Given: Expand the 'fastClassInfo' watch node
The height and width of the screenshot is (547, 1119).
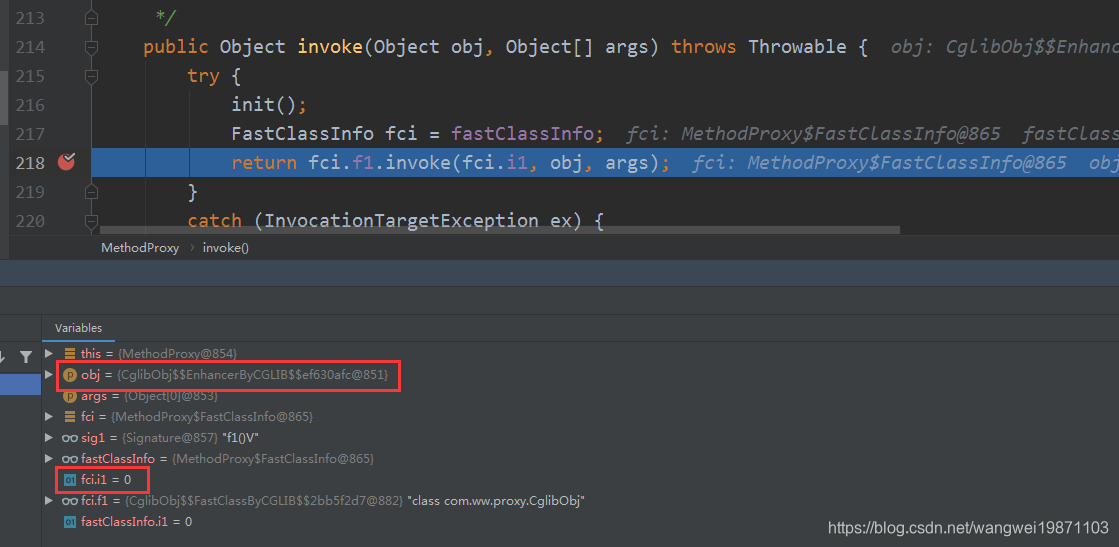Looking at the screenshot, I should (49, 458).
